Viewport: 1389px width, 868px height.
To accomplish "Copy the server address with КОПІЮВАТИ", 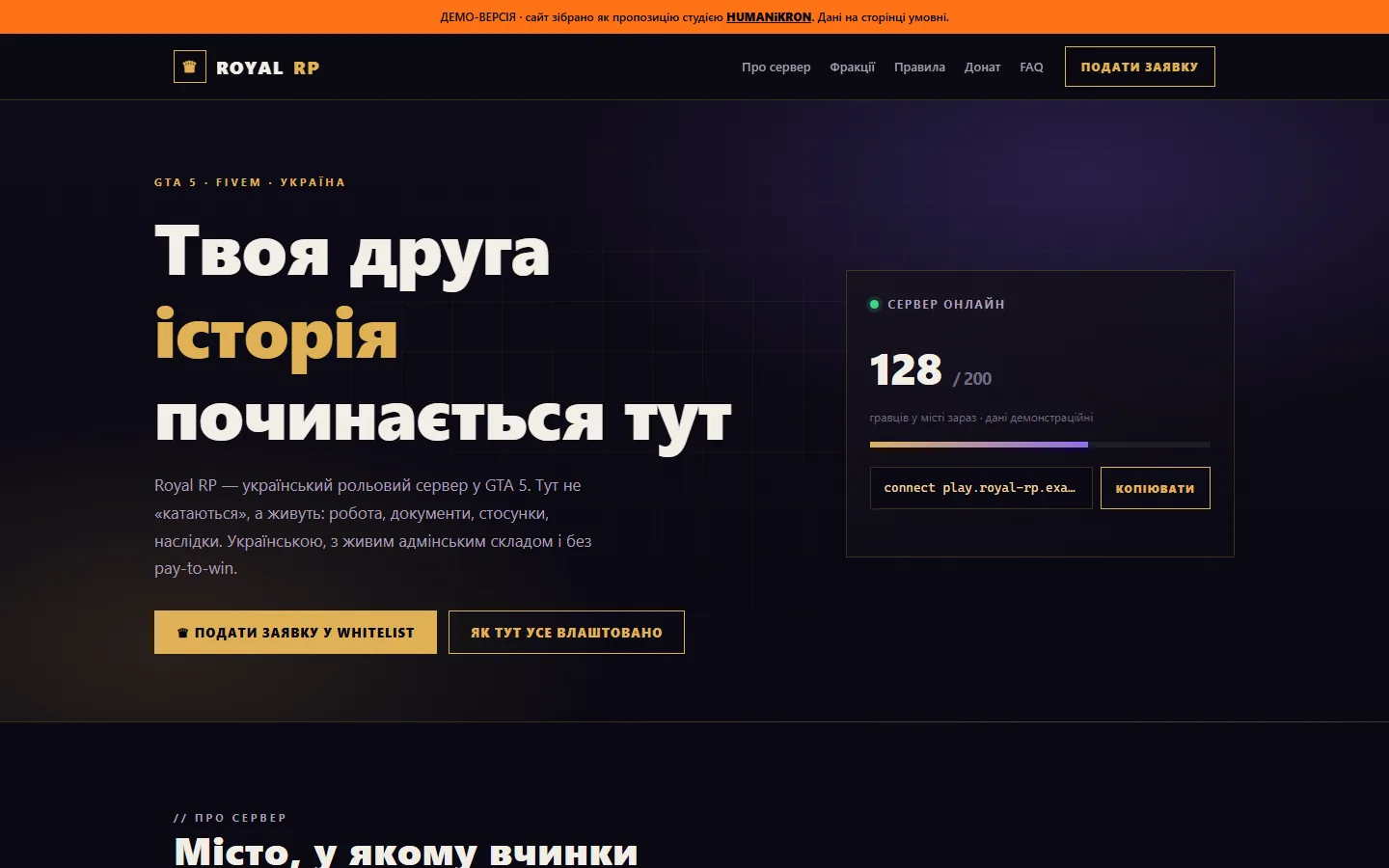I will coord(1155,488).
